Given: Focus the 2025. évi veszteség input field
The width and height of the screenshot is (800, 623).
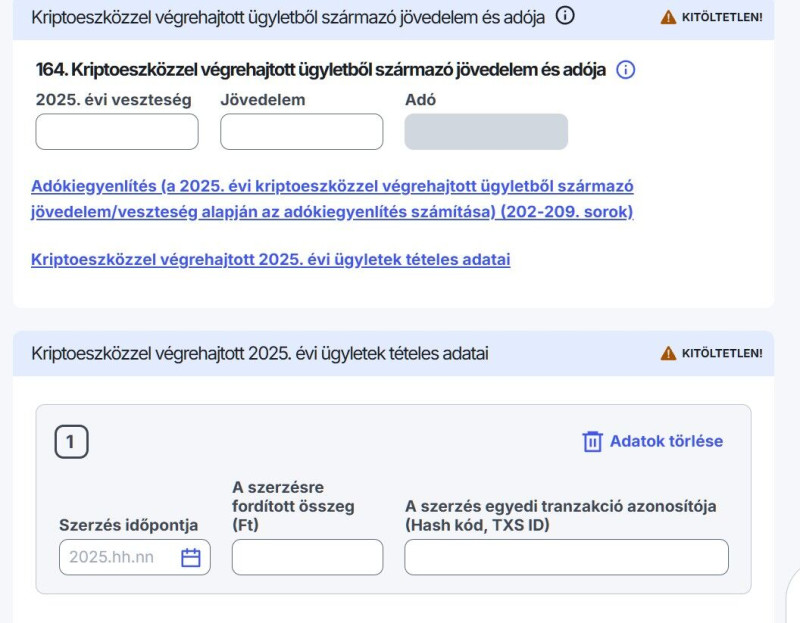Looking at the screenshot, I should [117, 132].
